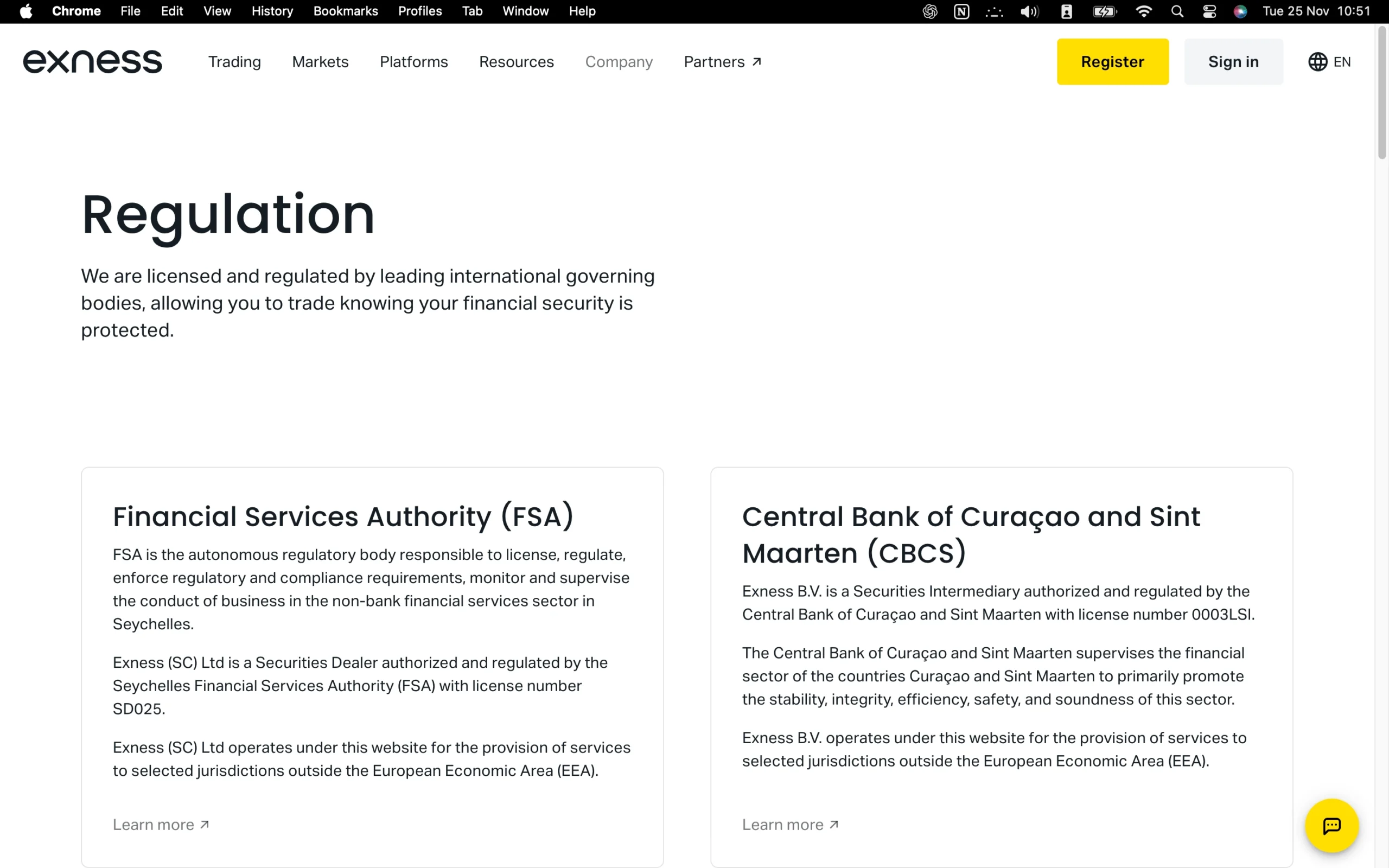
Task: Open the yellow chat support bubble
Action: point(1330,825)
